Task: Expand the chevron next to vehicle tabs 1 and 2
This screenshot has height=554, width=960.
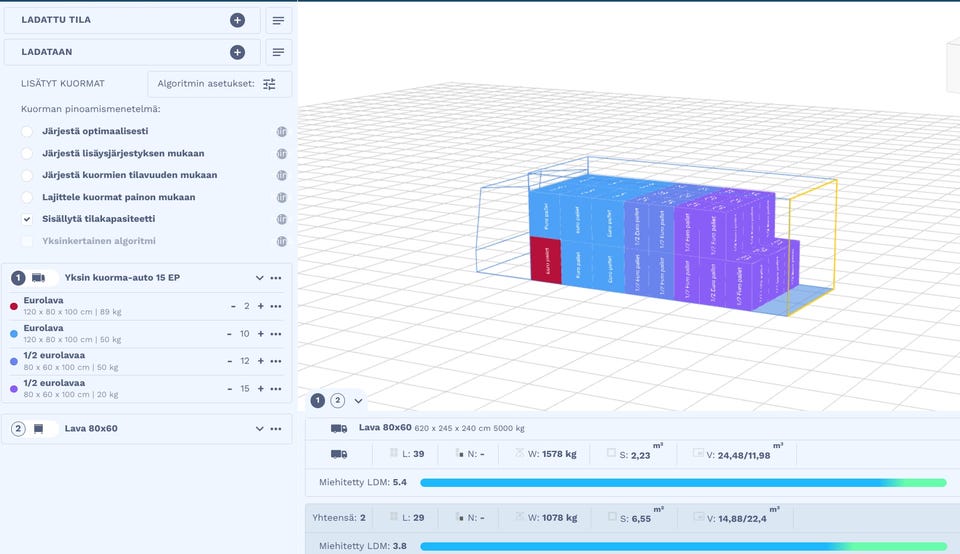Action: click(358, 401)
